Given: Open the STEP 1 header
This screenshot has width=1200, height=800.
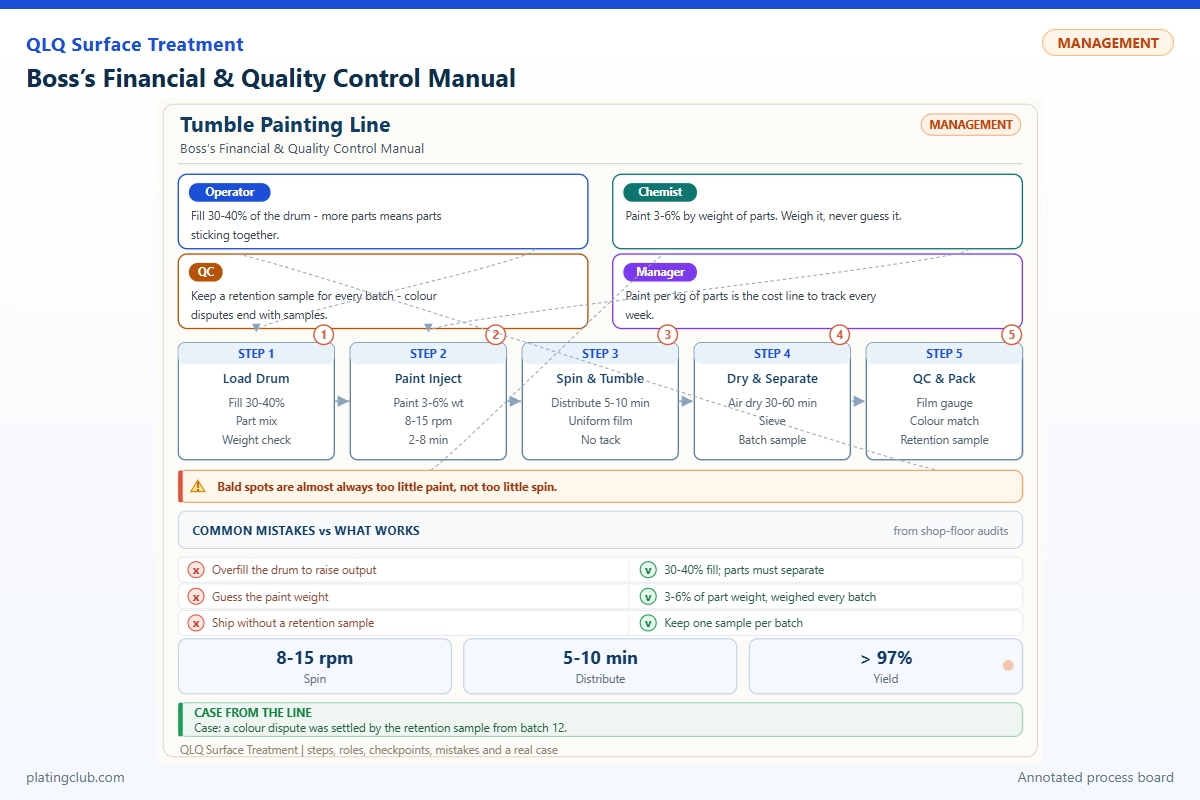Looking at the screenshot, I should pos(256,354).
